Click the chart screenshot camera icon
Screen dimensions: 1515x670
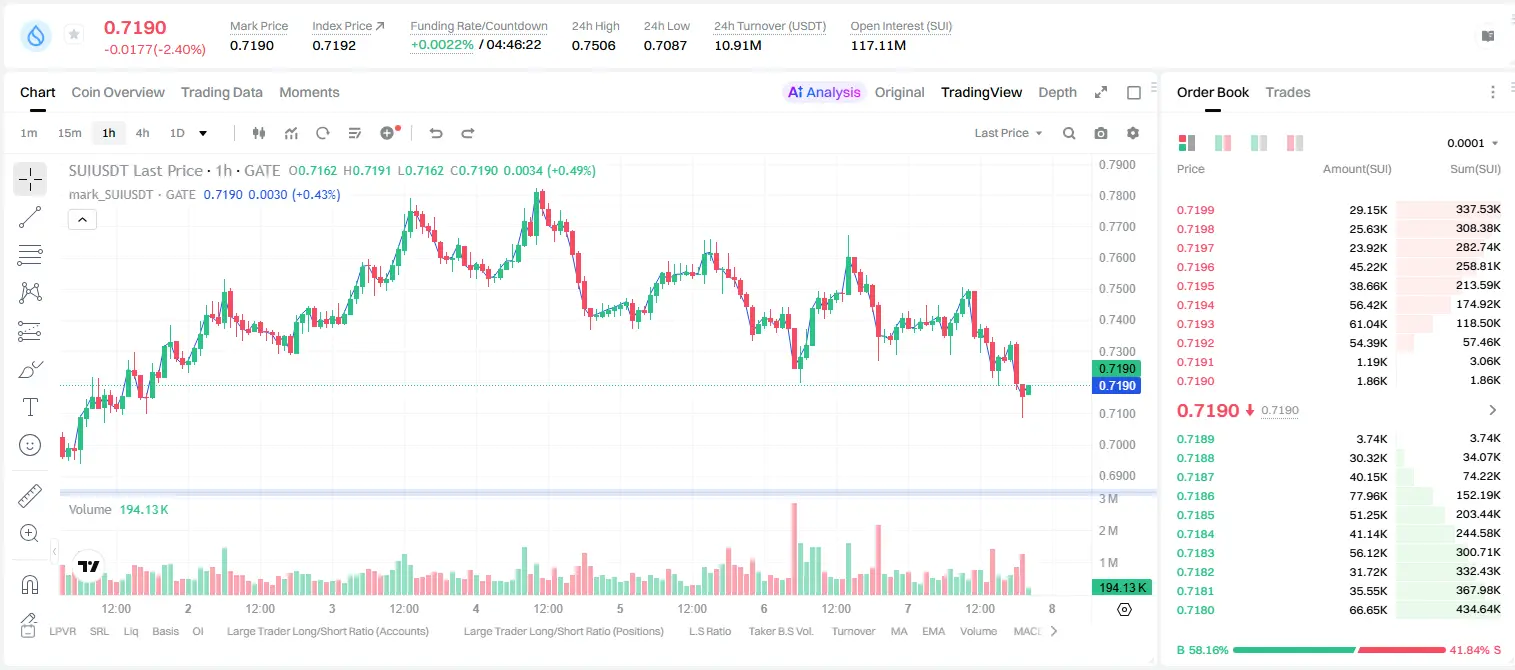[x=1101, y=133]
